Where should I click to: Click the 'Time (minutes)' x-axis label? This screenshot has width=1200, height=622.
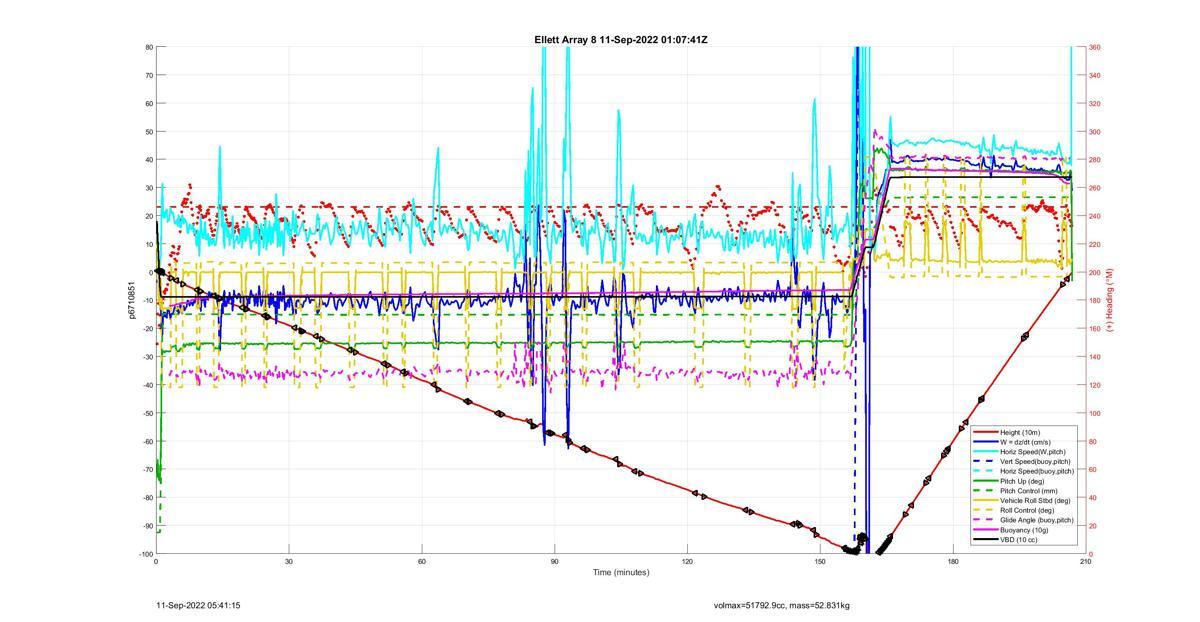pyautogui.click(x=621, y=572)
